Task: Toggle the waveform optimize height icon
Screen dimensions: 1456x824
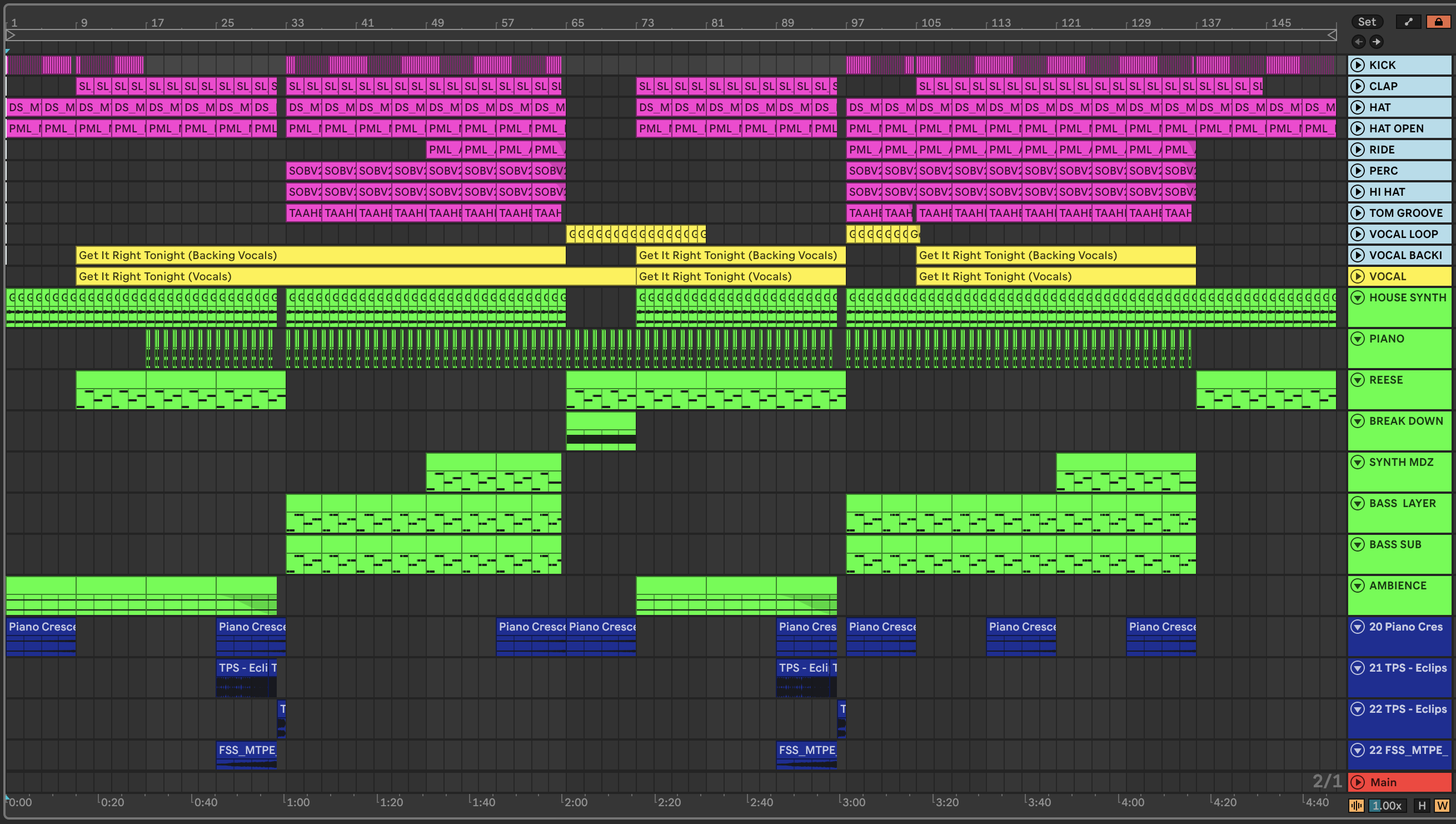Action: click(1356, 805)
